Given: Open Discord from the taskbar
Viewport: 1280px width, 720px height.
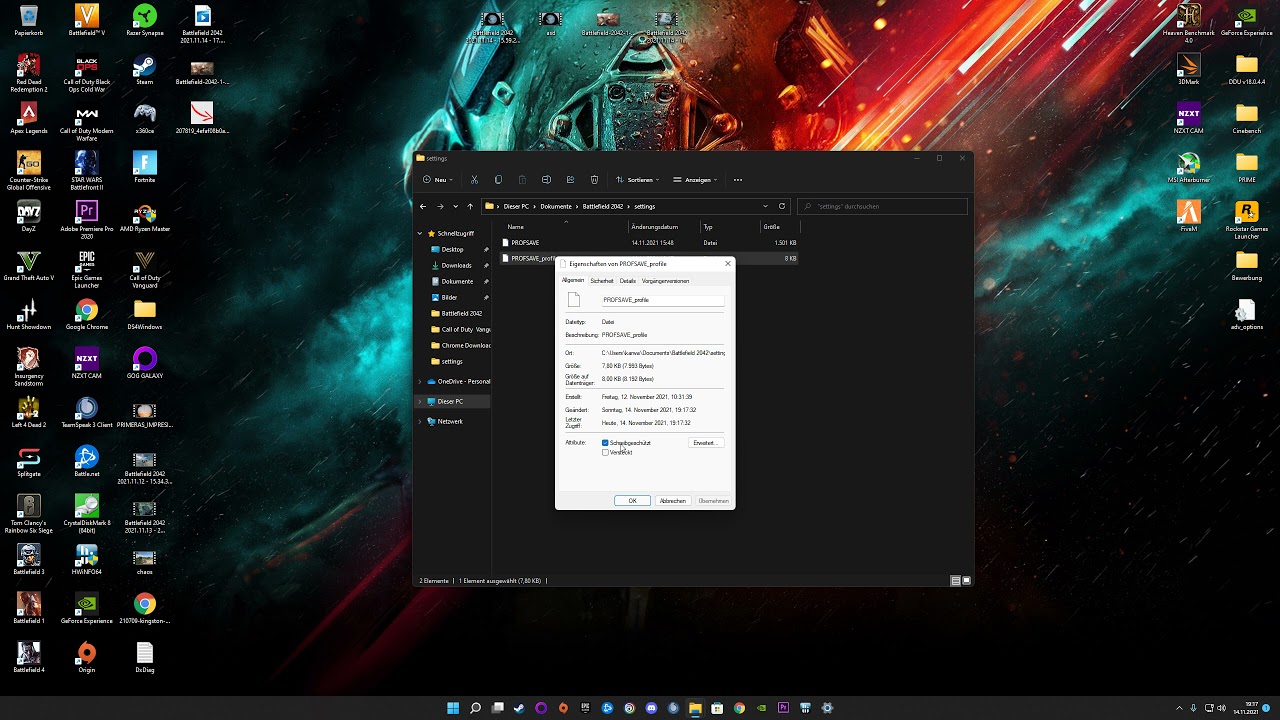Looking at the screenshot, I should (651, 708).
